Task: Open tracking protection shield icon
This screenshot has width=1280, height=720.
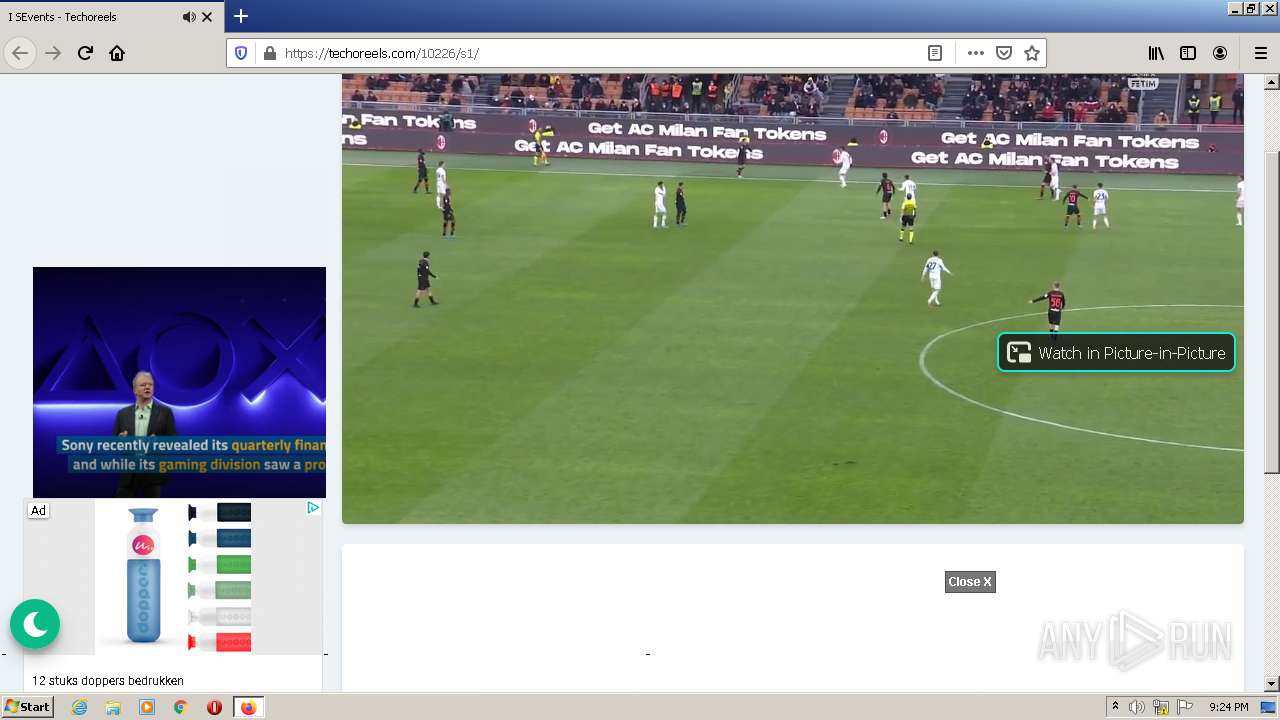Action: (x=241, y=53)
